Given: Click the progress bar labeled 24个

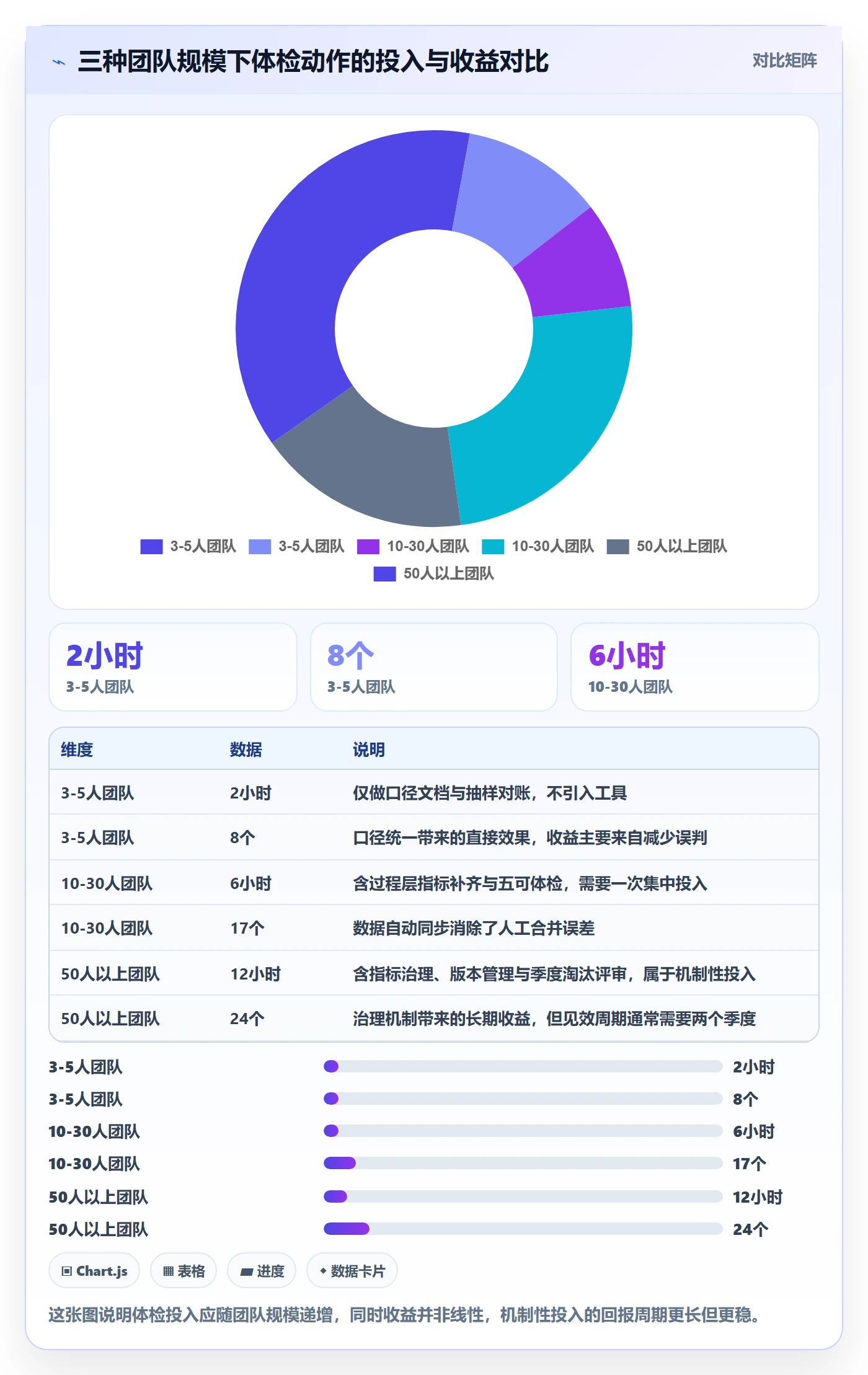Looking at the screenshot, I should coord(523,1229).
